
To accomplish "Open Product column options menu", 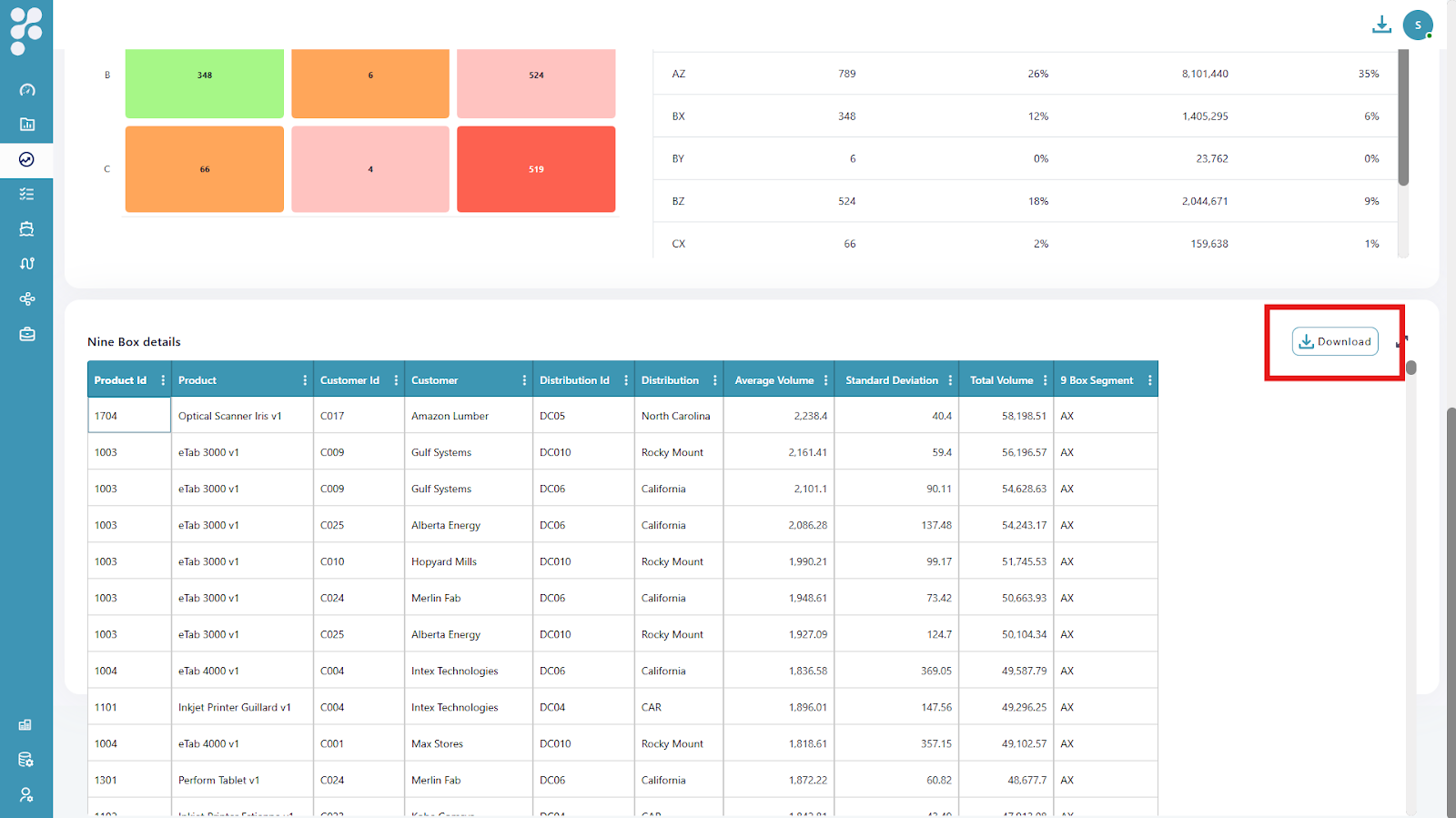I will [305, 380].
